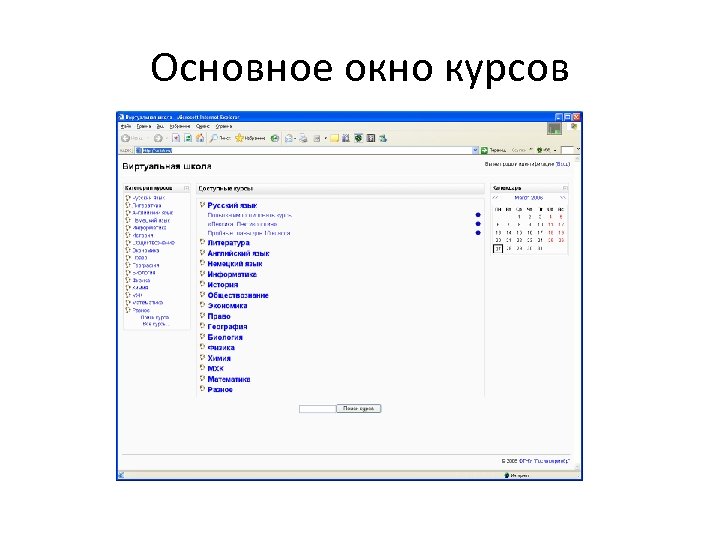This screenshot has height=540, width=720.
Task: Open the Справка menu
Action: (224, 126)
